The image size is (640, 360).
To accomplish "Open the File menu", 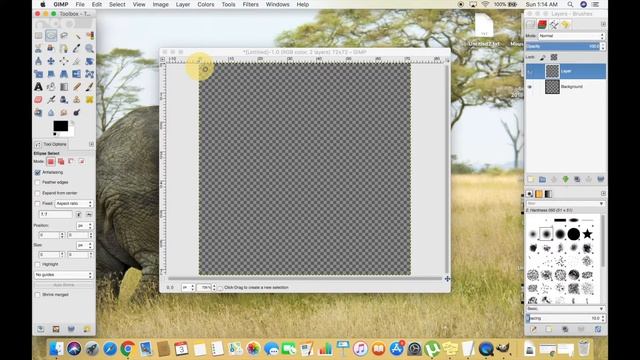I will [80, 4].
